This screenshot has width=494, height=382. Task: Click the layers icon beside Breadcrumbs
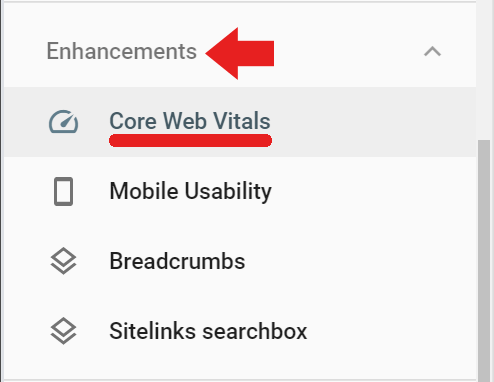coord(63,261)
